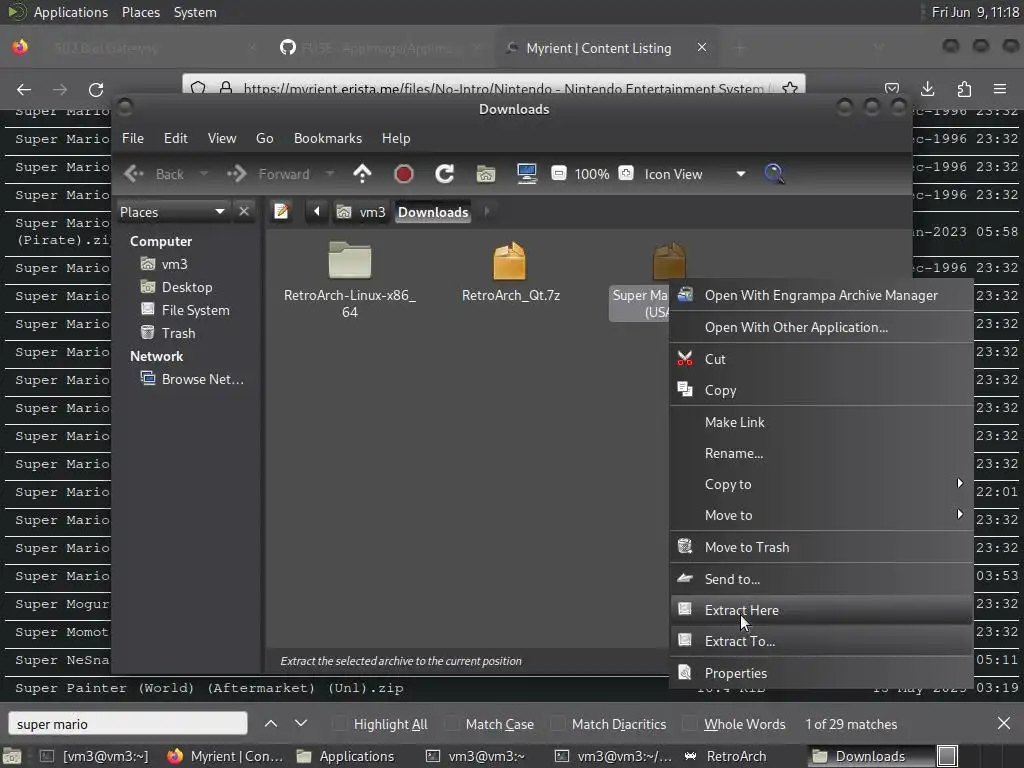Click Cut in the context menu
1024x768 pixels.
(x=821, y=359)
